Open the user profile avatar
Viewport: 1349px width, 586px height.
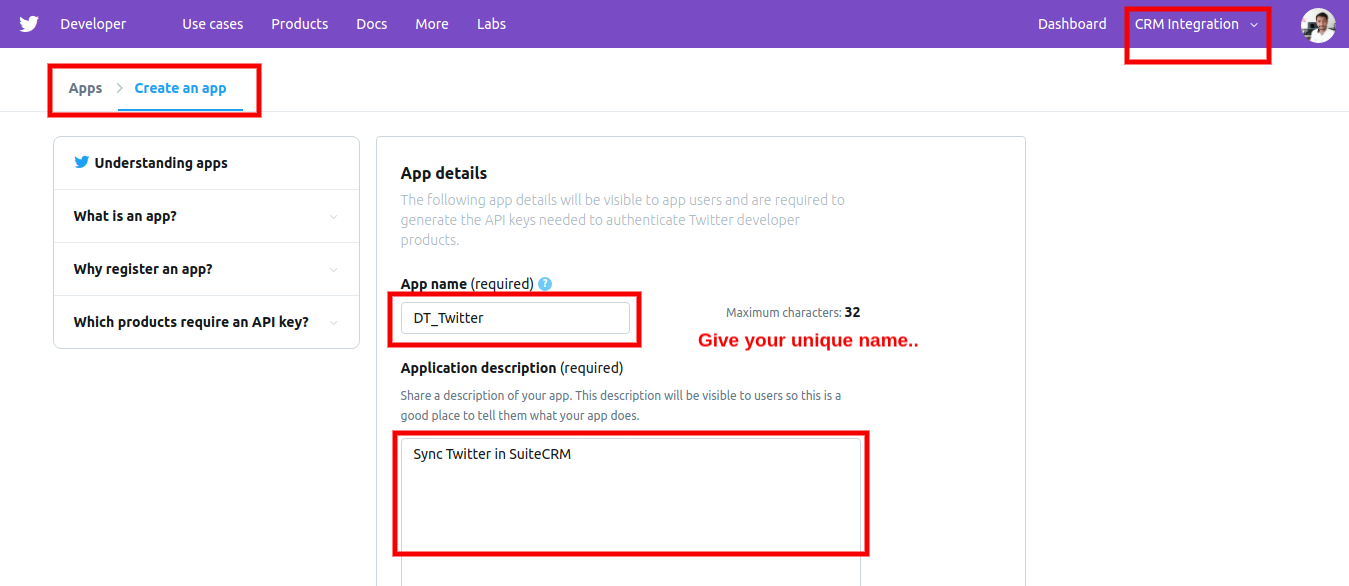click(1318, 25)
